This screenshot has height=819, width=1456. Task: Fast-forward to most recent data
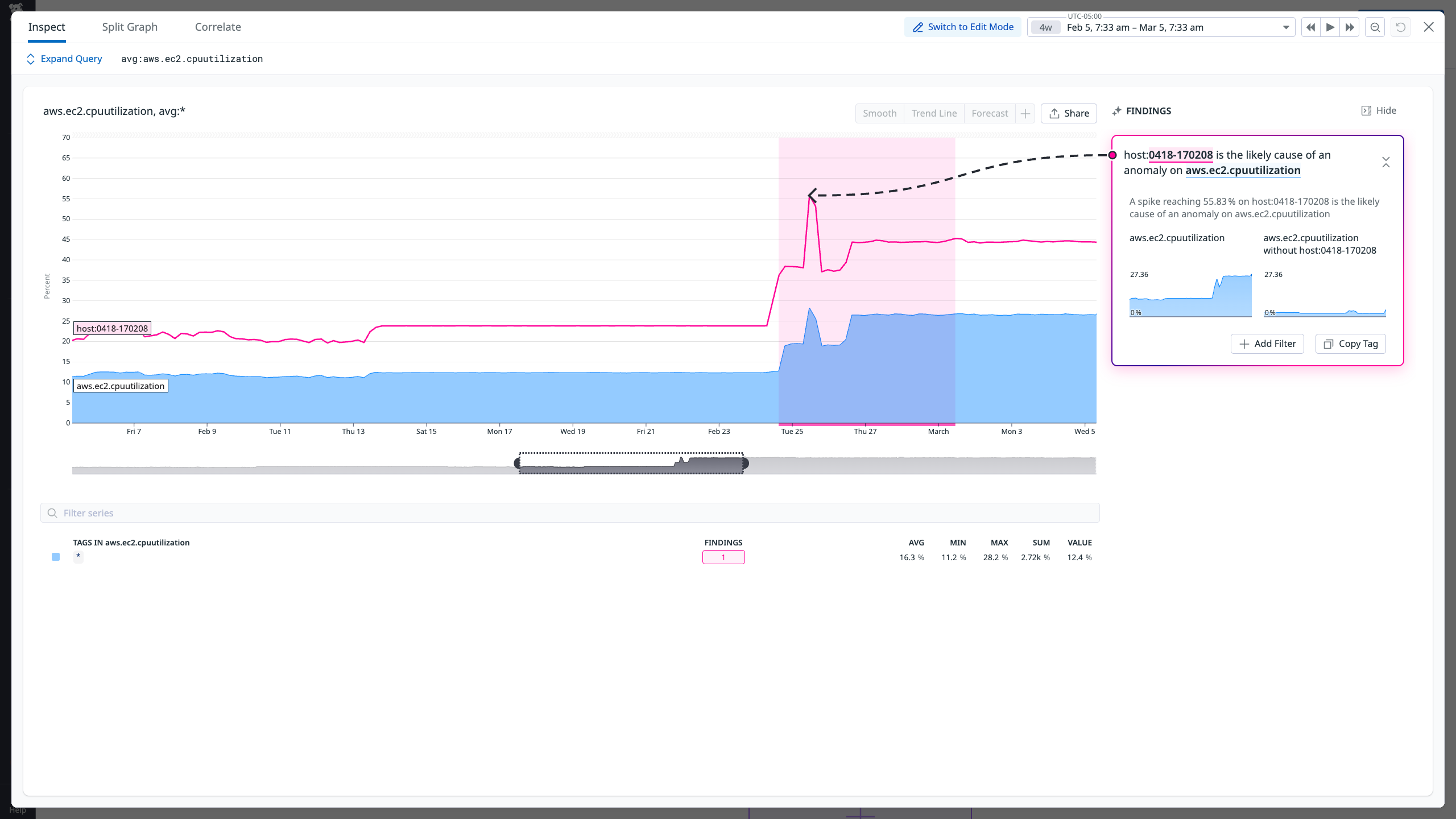point(1350,27)
